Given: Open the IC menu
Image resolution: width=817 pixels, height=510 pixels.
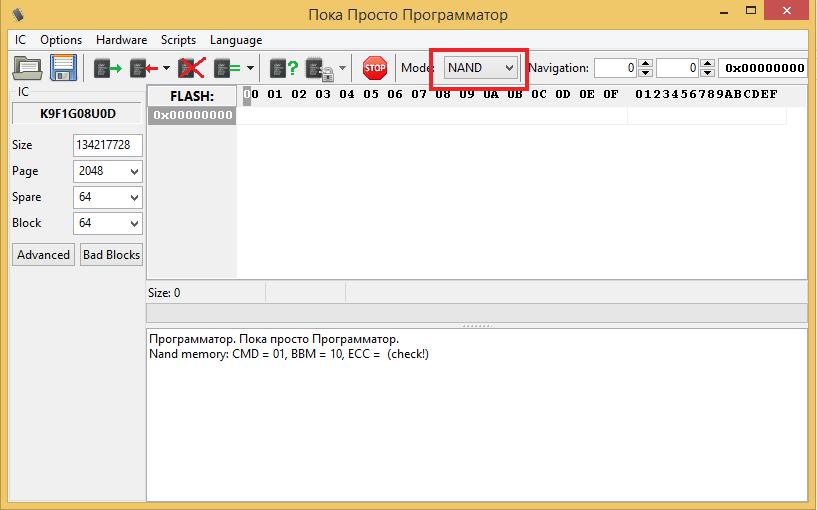Looking at the screenshot, I should pyautogui.click(x=20, y=40).
